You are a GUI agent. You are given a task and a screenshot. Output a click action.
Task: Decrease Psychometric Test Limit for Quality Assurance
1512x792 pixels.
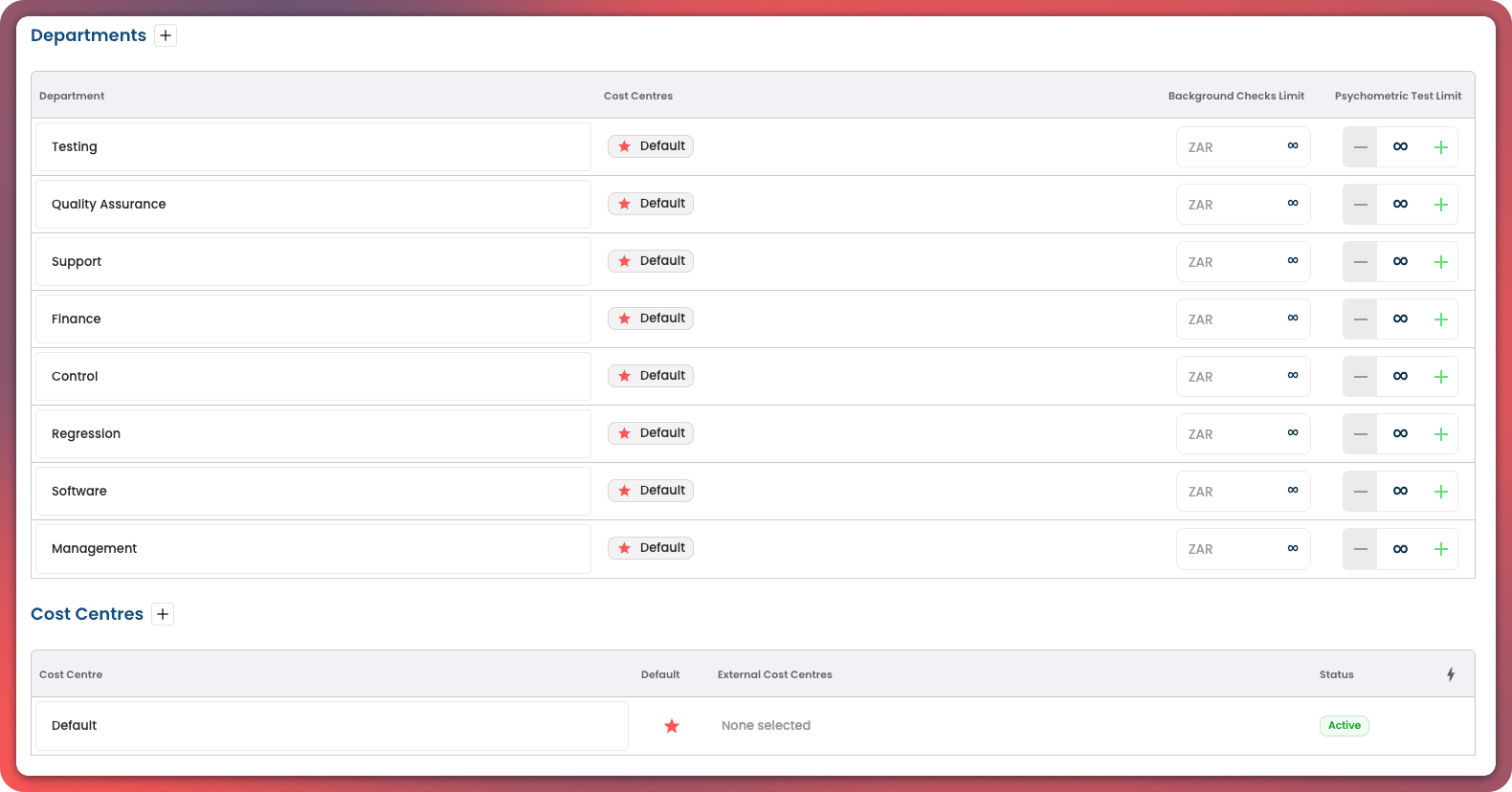click(x=1360, y=205)
